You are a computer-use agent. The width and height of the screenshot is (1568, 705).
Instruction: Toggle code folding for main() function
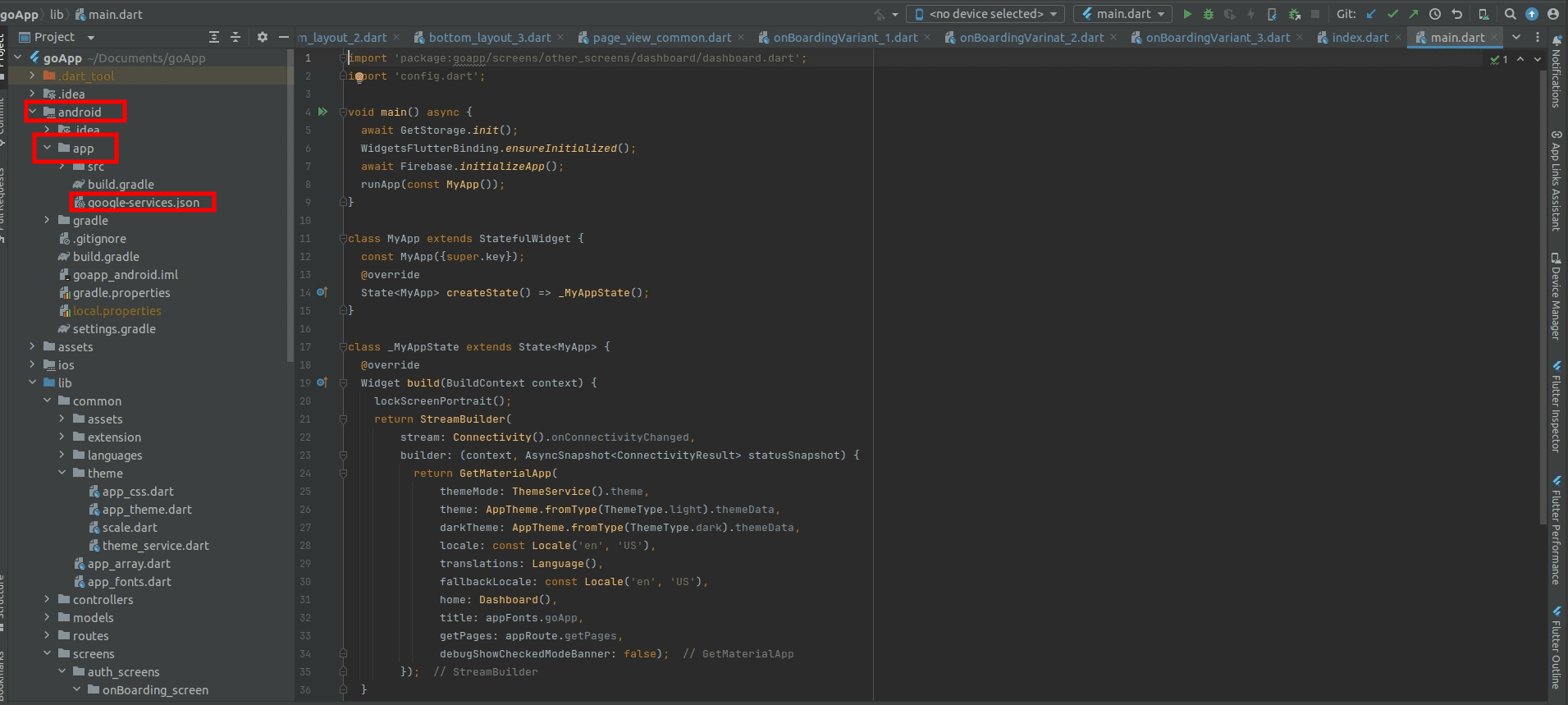[x=344, y=112]
